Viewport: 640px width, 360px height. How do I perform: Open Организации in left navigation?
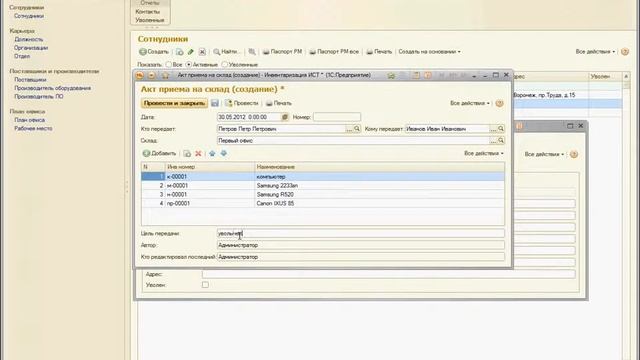(31, 48)
